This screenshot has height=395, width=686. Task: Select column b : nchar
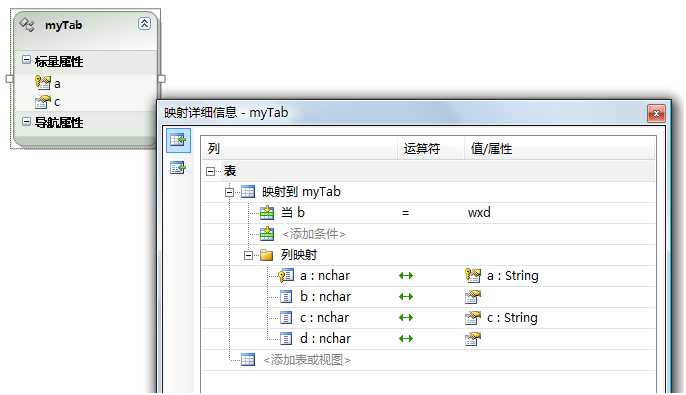pos(326,297)
